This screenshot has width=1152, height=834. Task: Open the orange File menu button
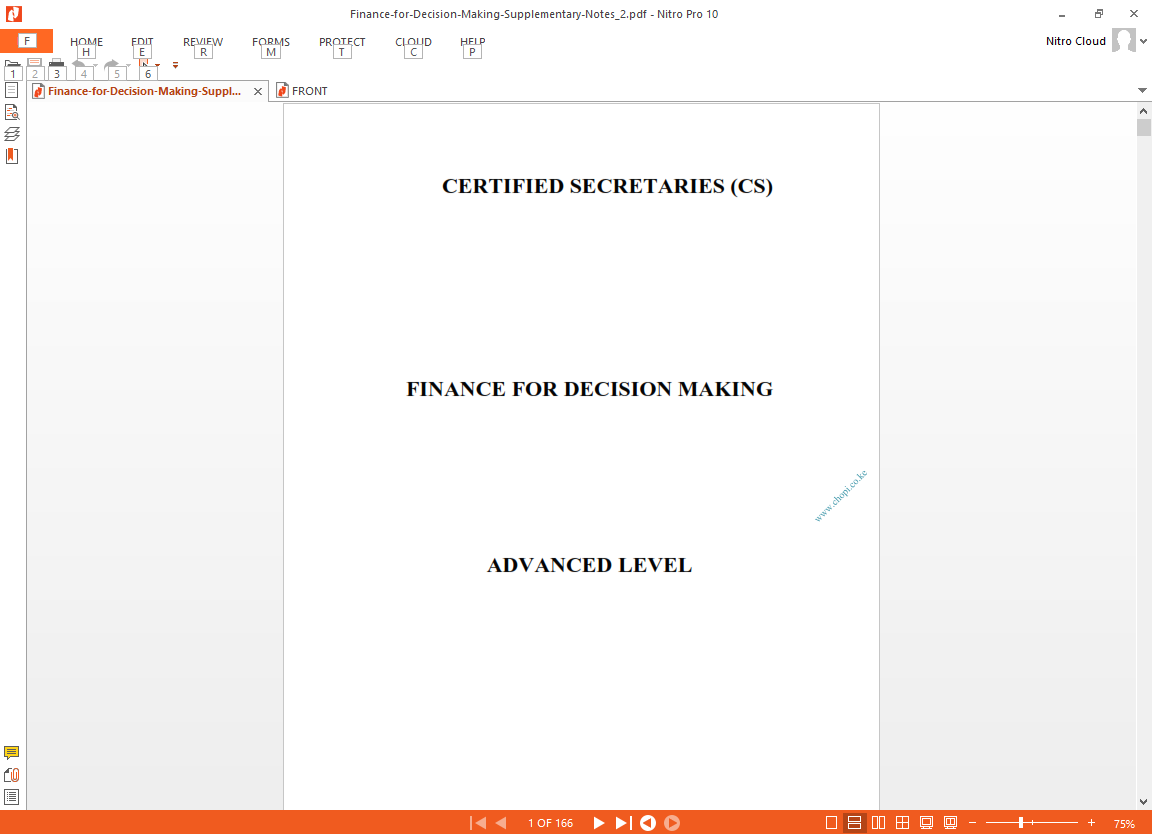(26, 41)
